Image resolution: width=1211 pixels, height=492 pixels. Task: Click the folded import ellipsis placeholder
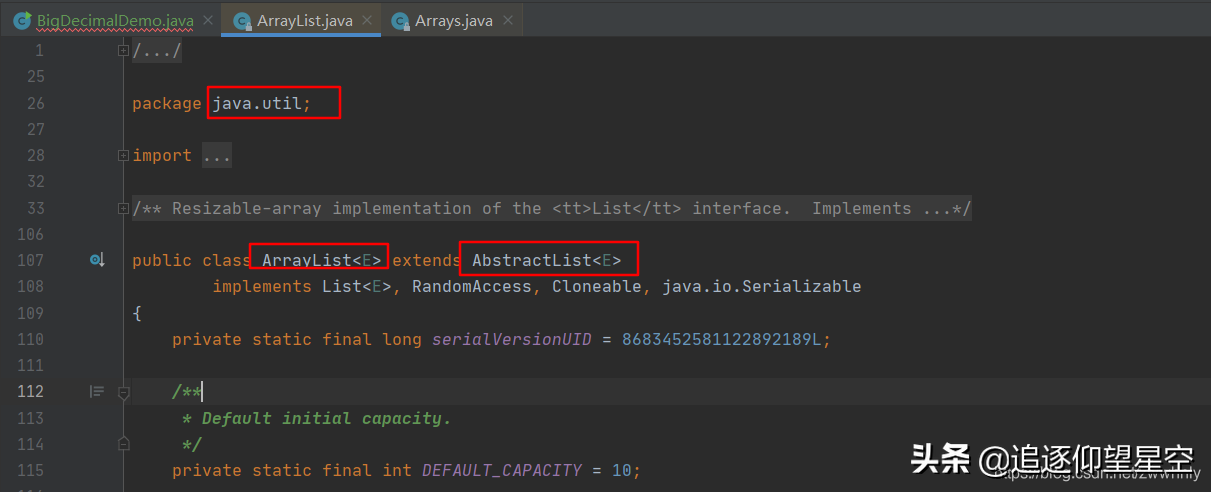216,156
